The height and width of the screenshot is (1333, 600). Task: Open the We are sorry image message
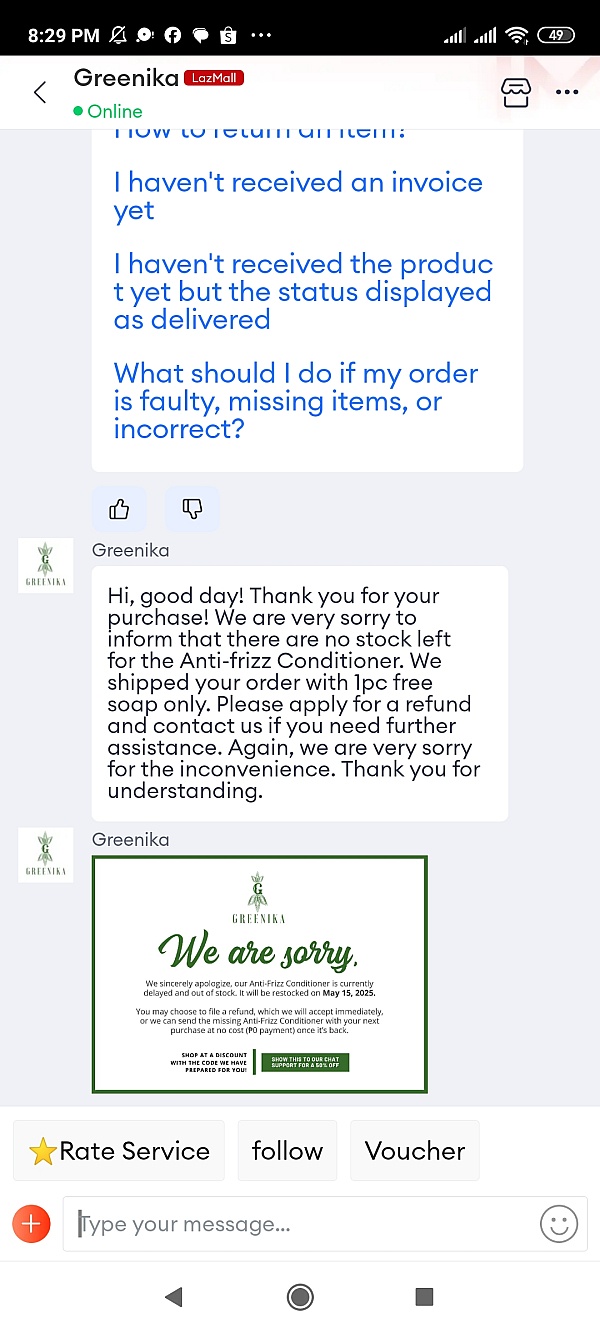coord(260,974)
